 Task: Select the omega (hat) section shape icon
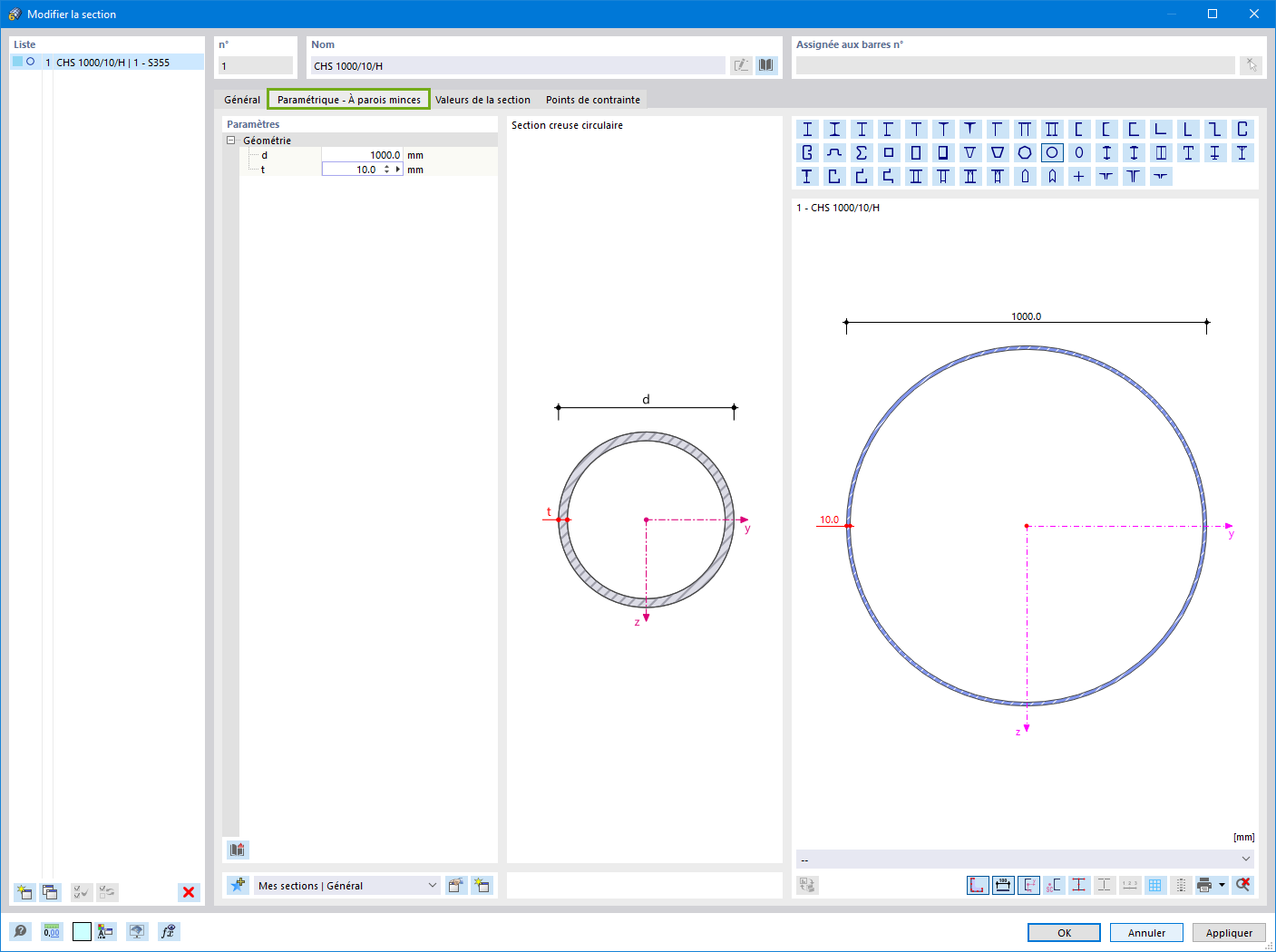834,153
